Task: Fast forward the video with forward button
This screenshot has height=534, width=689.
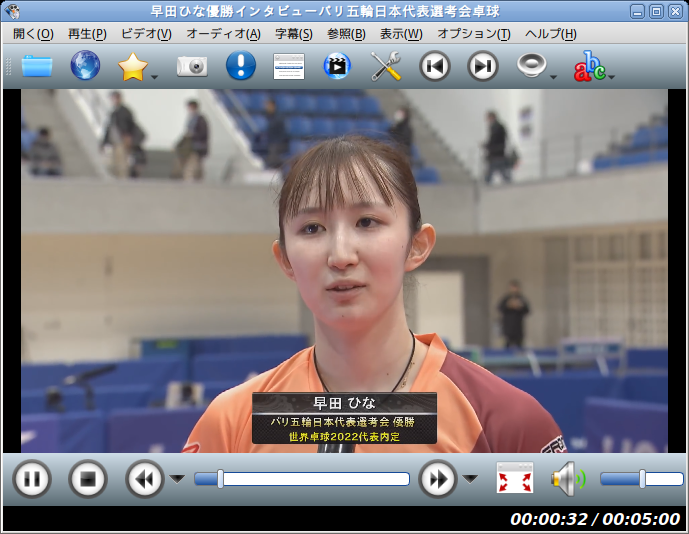Action: pyautogui.click(x=438, y=479)
